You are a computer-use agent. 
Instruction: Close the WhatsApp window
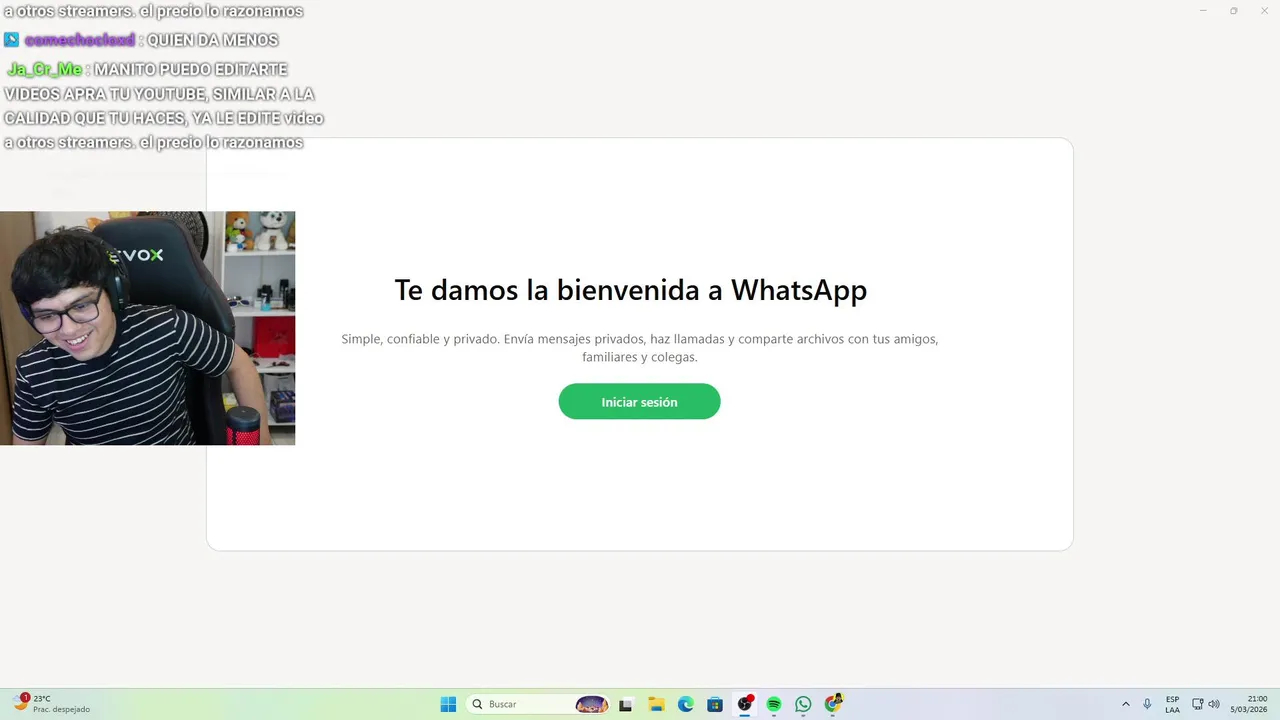tap(1263, 11)
